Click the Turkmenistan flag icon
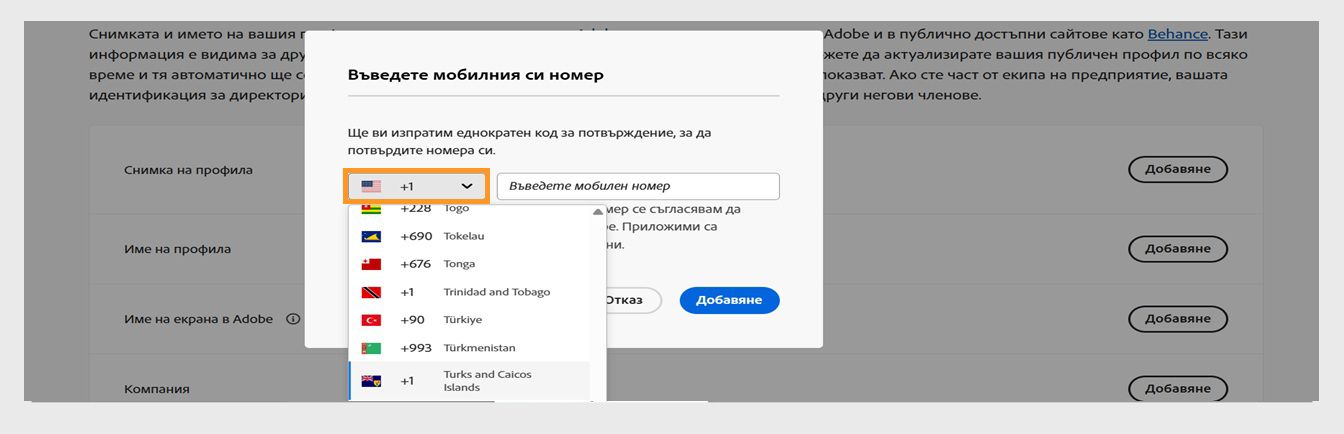Image resolution: width=1344 pixels, height=434 pixels. [371, 348]
